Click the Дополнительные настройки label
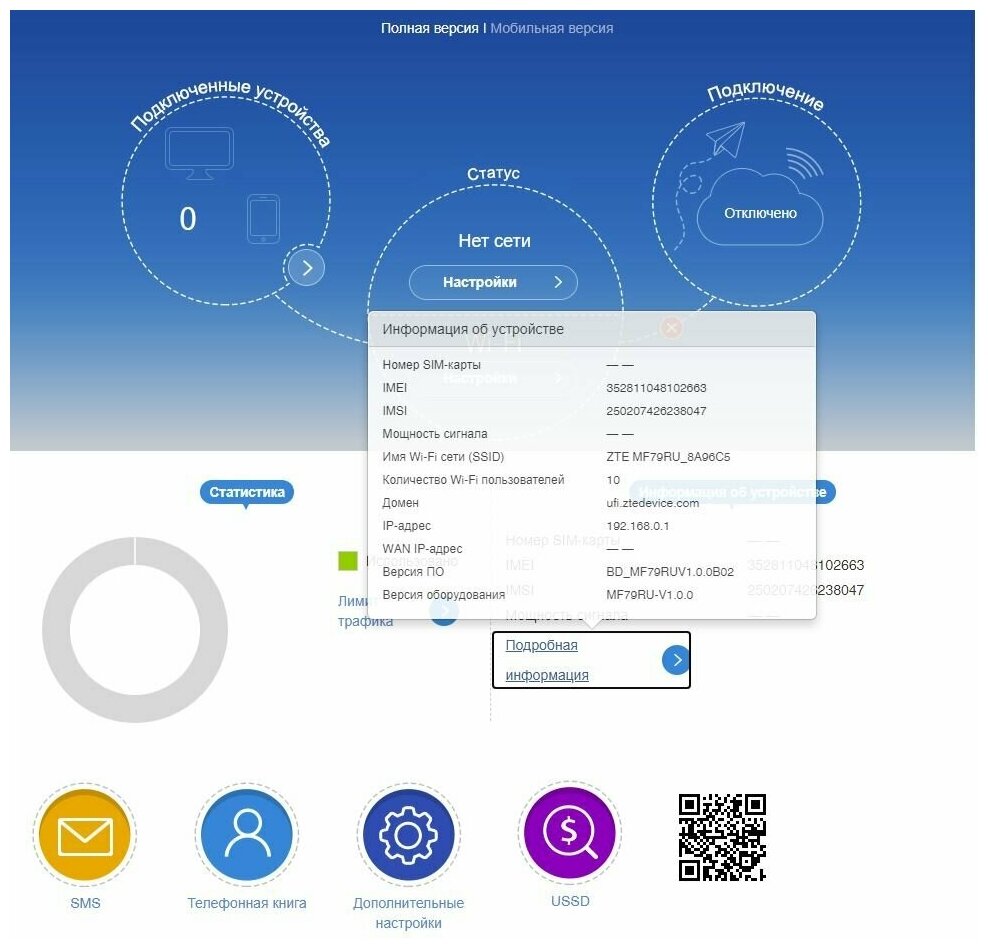 click(x=408, y=913)
